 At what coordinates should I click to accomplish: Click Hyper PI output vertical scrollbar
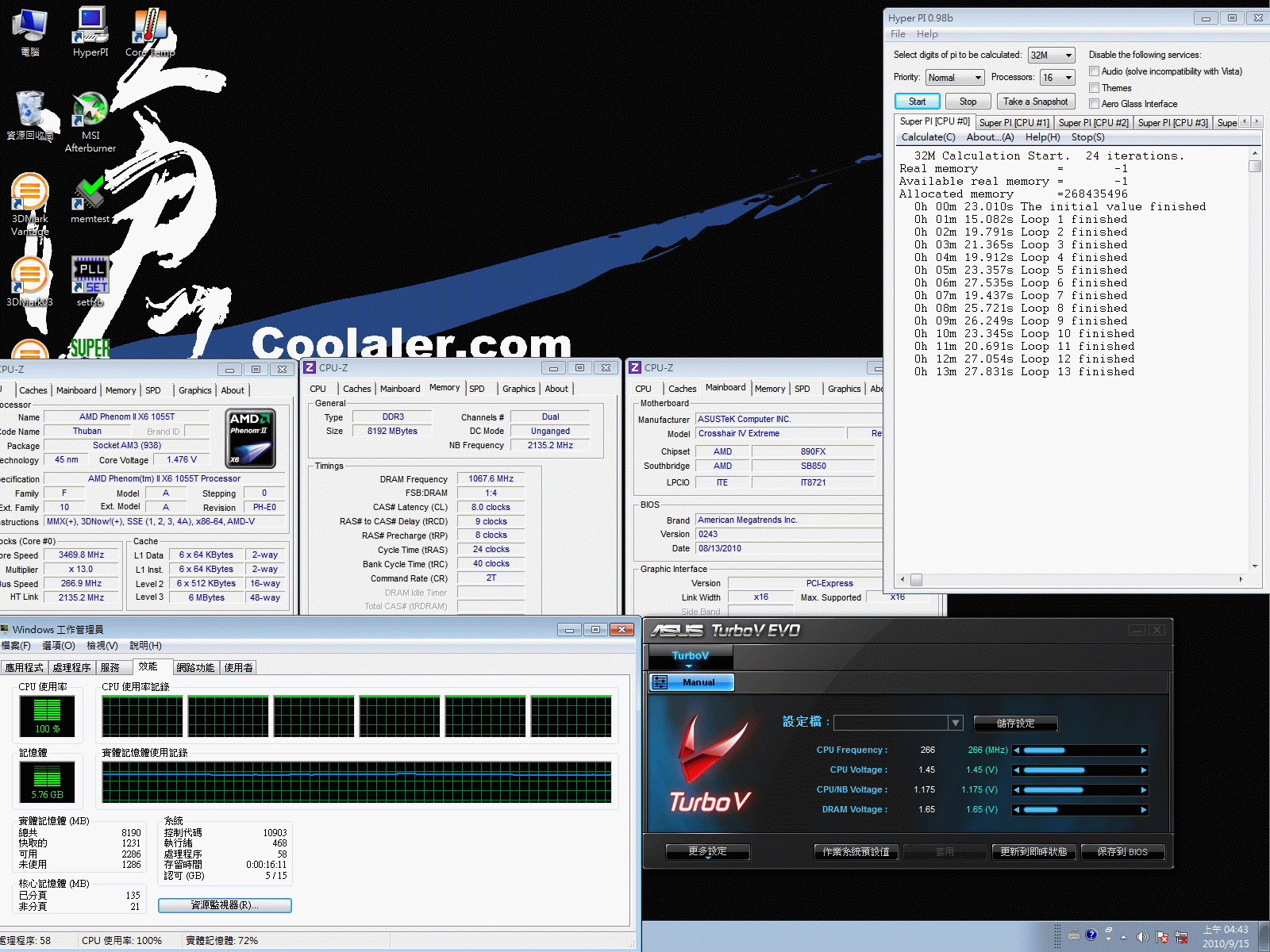point(1255,359)
